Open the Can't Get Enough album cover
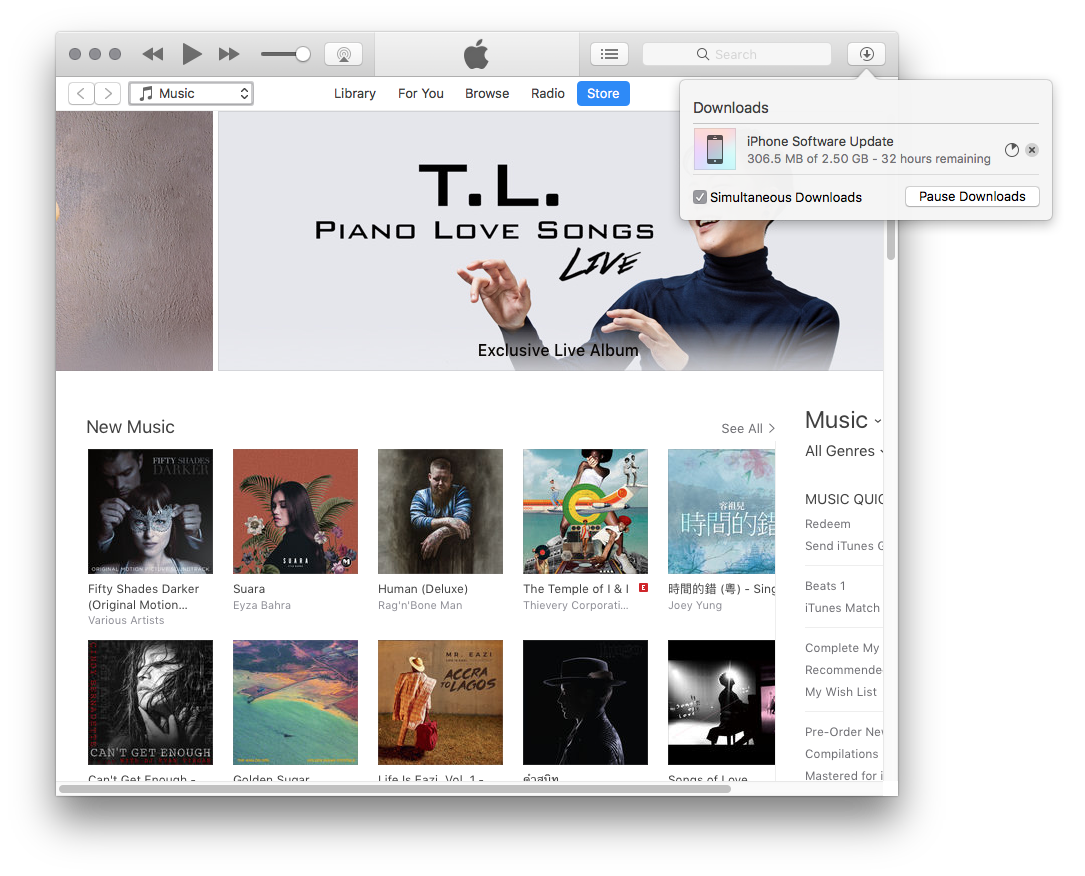Screen dimensions: 1085x876 click(150, 702)
